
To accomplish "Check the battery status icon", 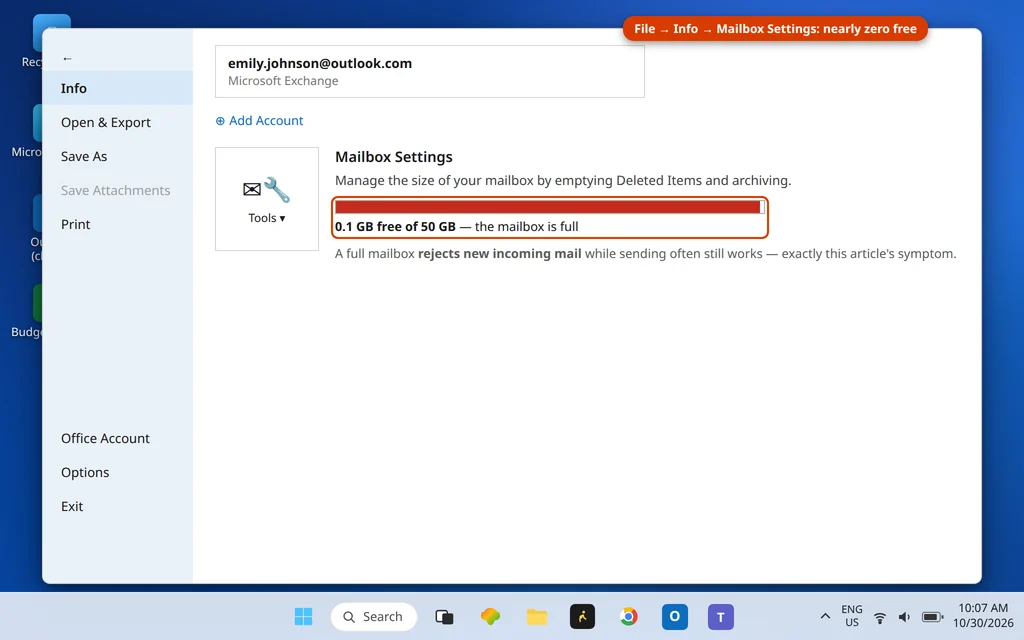I will tap(933, 617).
